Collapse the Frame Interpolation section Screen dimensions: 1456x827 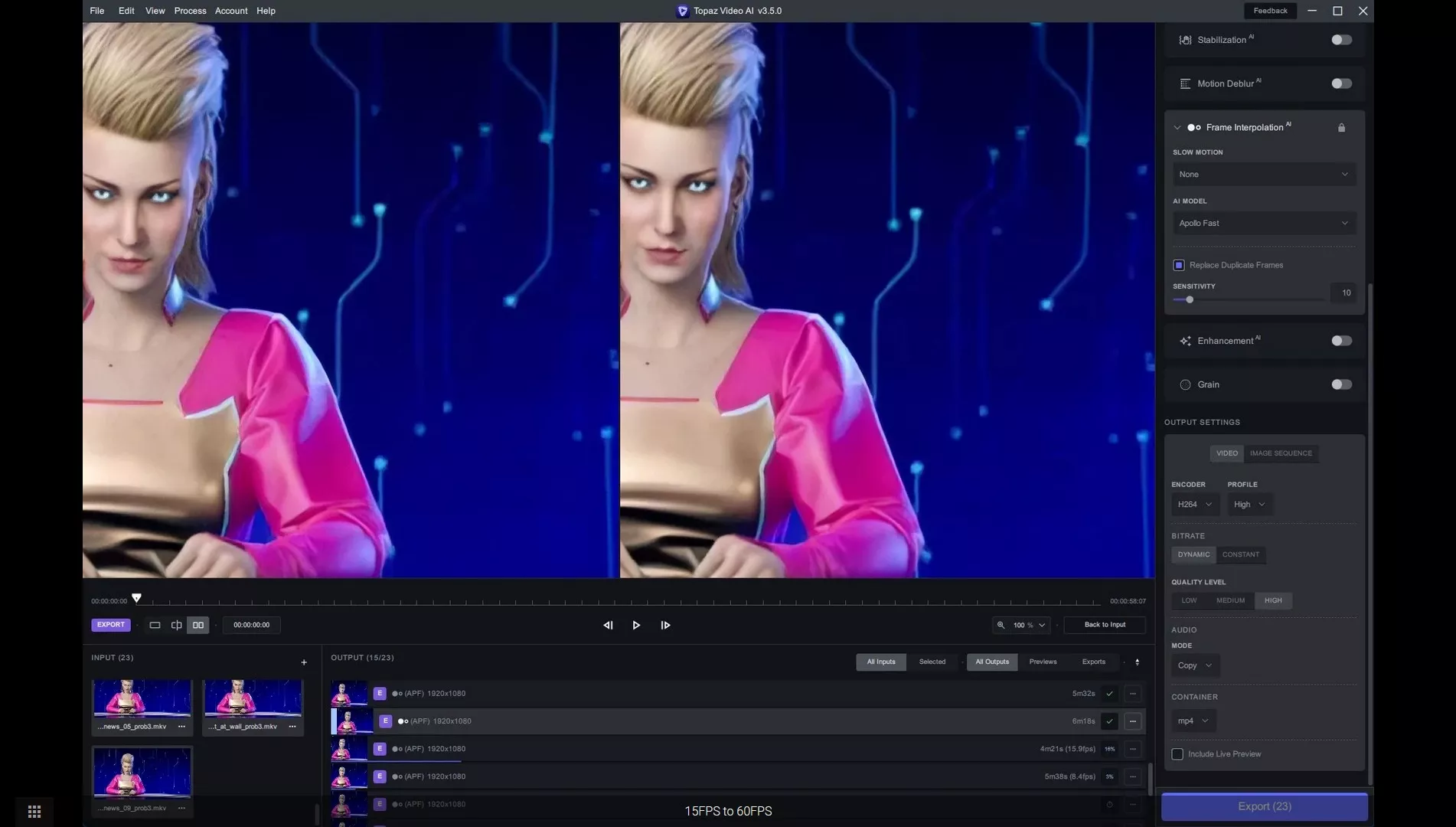1177,128
